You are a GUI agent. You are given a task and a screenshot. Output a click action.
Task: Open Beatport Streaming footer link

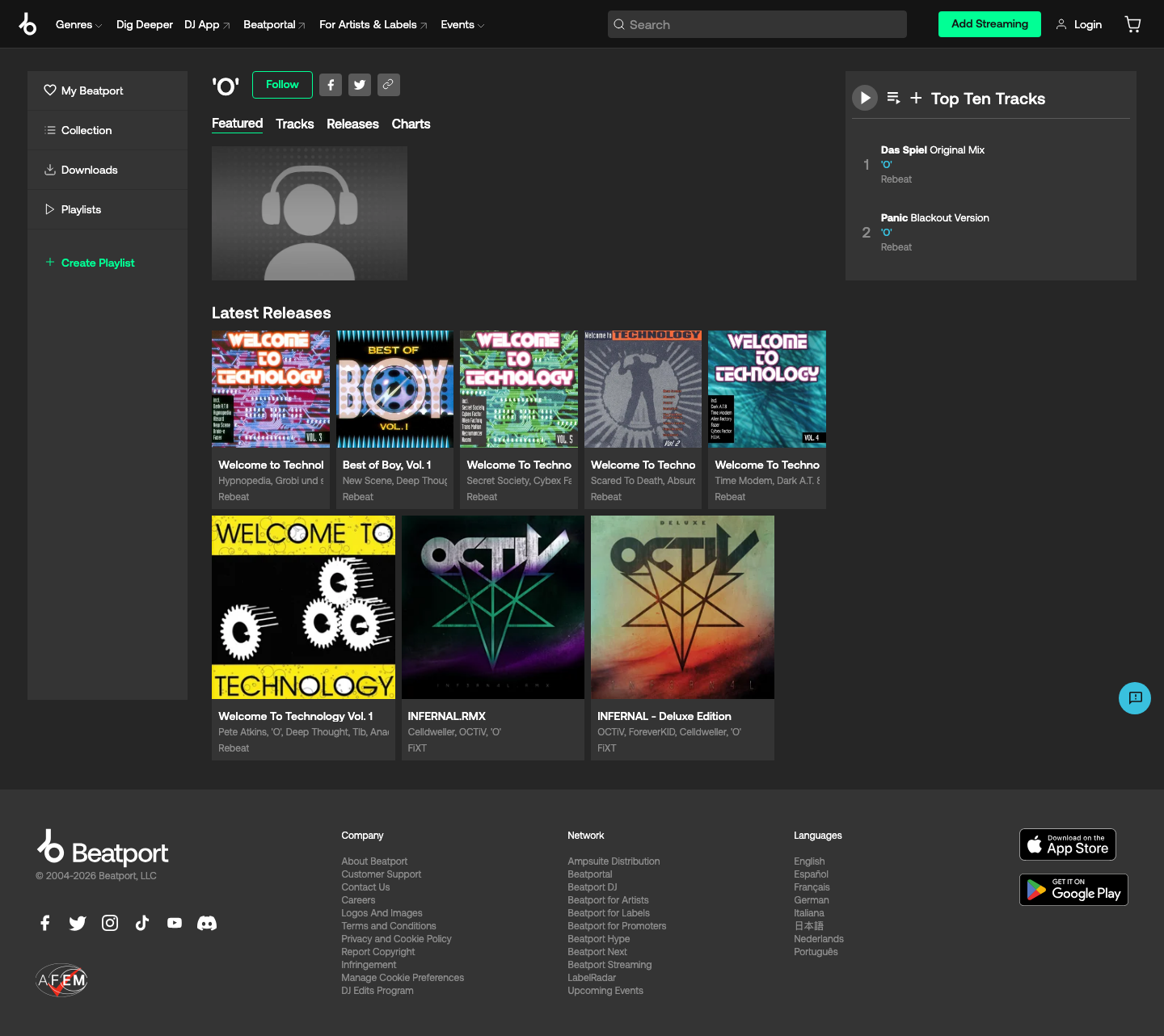(609, 965)
